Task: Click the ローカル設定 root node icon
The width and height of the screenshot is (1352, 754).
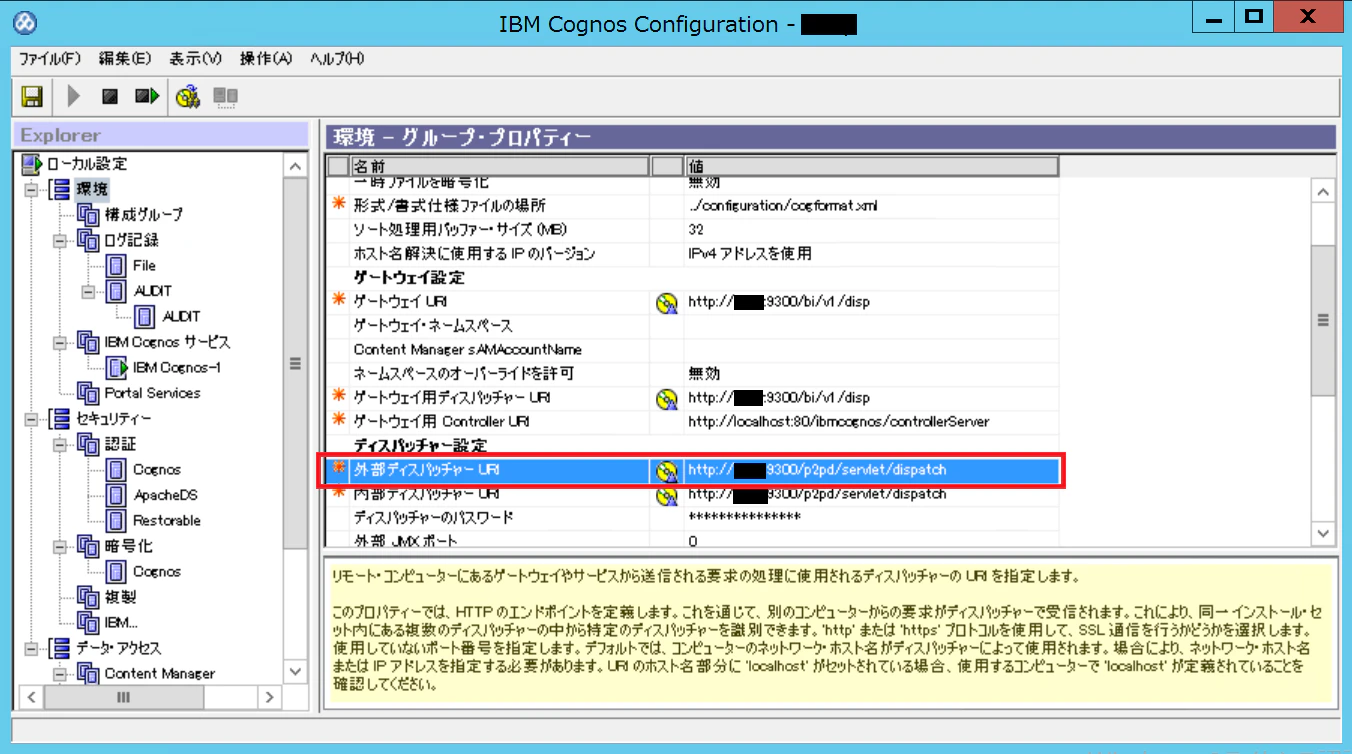Action: [32, 164]
